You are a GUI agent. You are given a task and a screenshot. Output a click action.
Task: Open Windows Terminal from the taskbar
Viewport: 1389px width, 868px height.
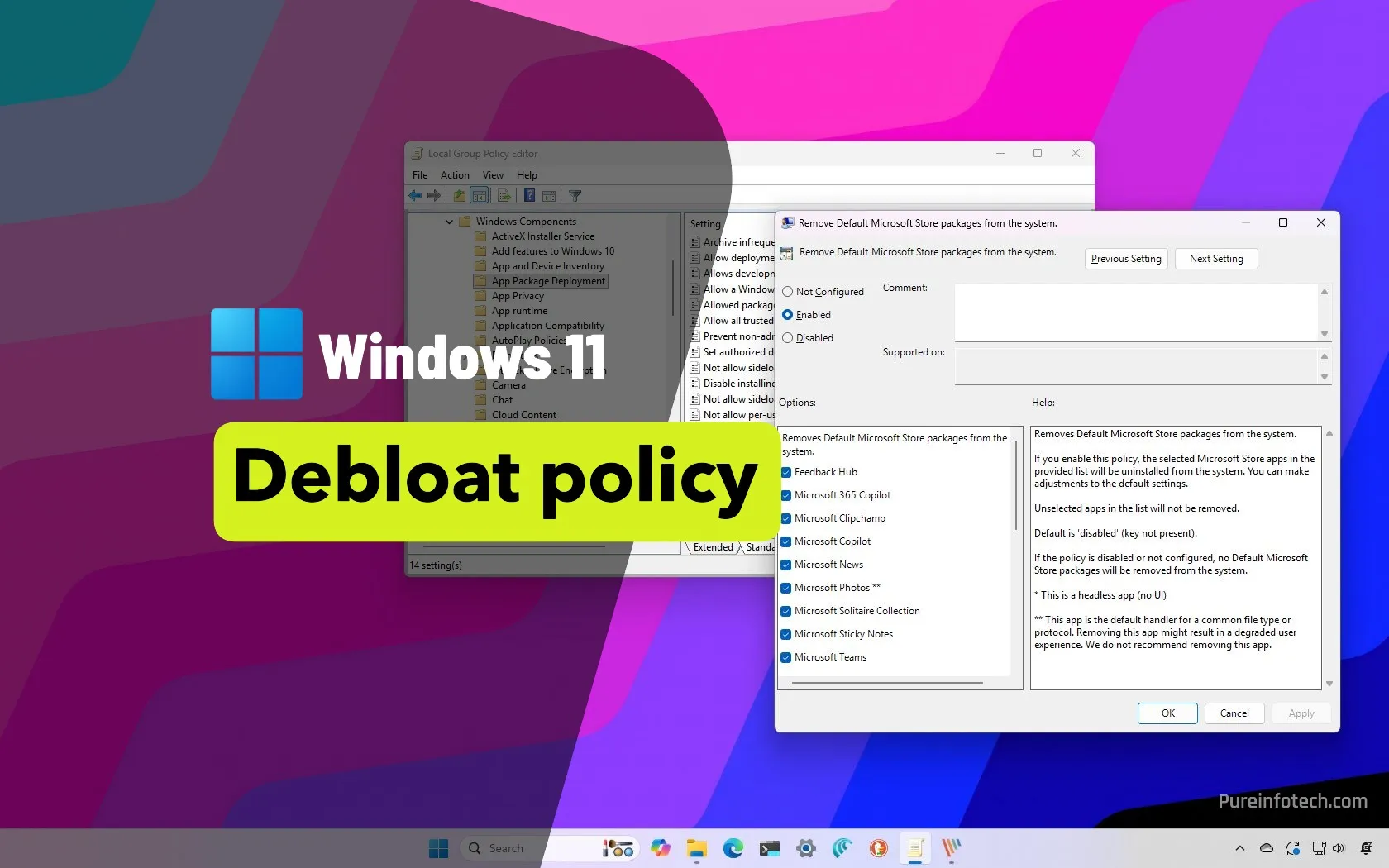(x=769, y=848)
